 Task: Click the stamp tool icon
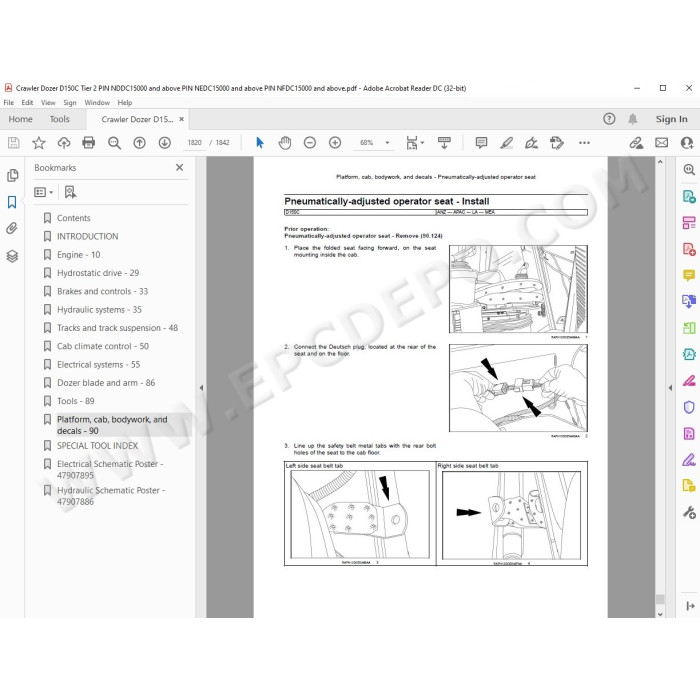pos(557,143)
